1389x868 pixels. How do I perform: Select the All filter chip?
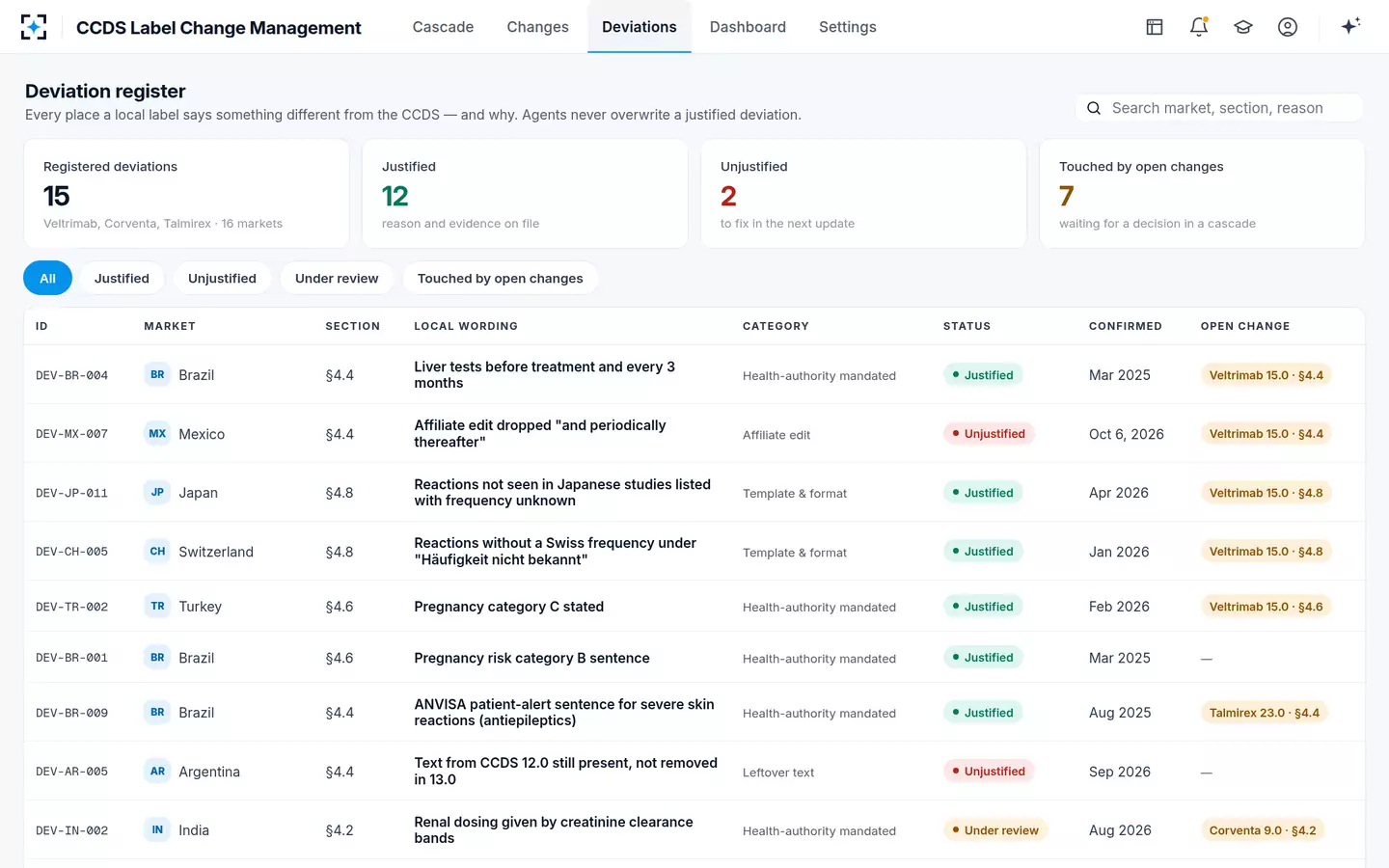pos(47,278)
